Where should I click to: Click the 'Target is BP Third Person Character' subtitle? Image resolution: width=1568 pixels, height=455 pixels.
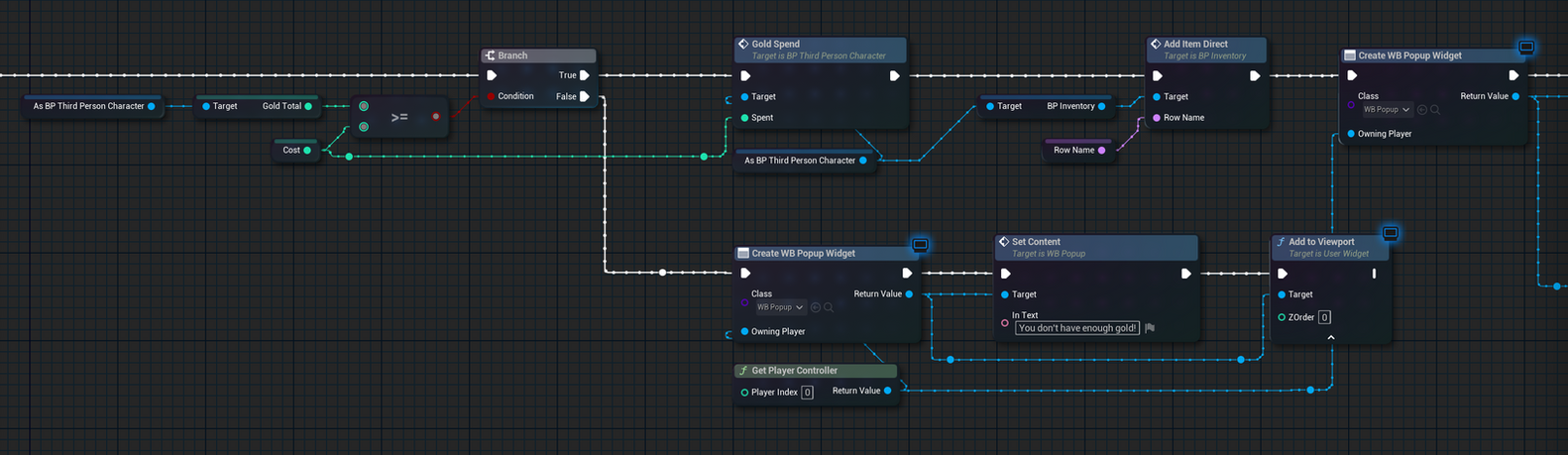[x=819, y=57]
